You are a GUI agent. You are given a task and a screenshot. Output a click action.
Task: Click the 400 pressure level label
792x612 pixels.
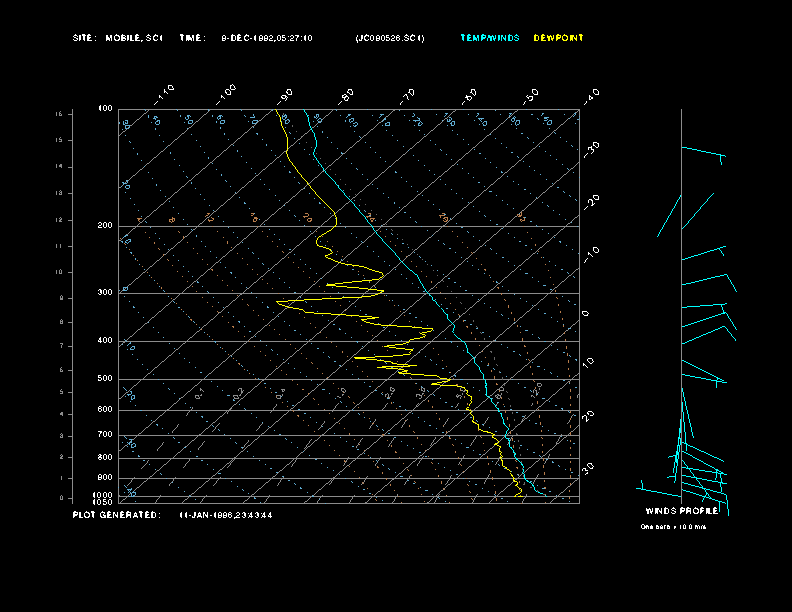pyautogui.click(x=105, y=341)
